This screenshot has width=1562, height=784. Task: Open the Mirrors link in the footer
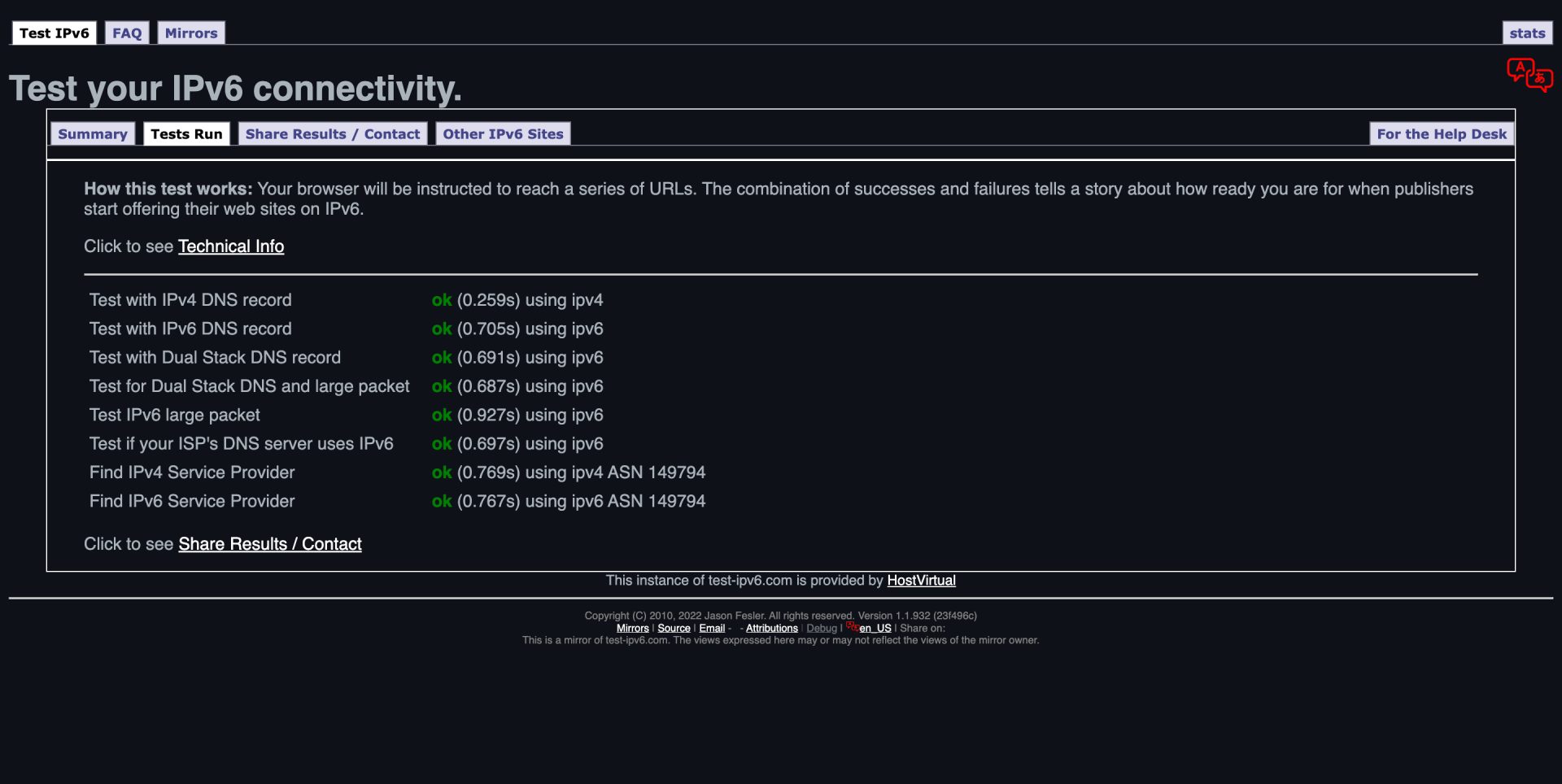[x=632, y=627]
